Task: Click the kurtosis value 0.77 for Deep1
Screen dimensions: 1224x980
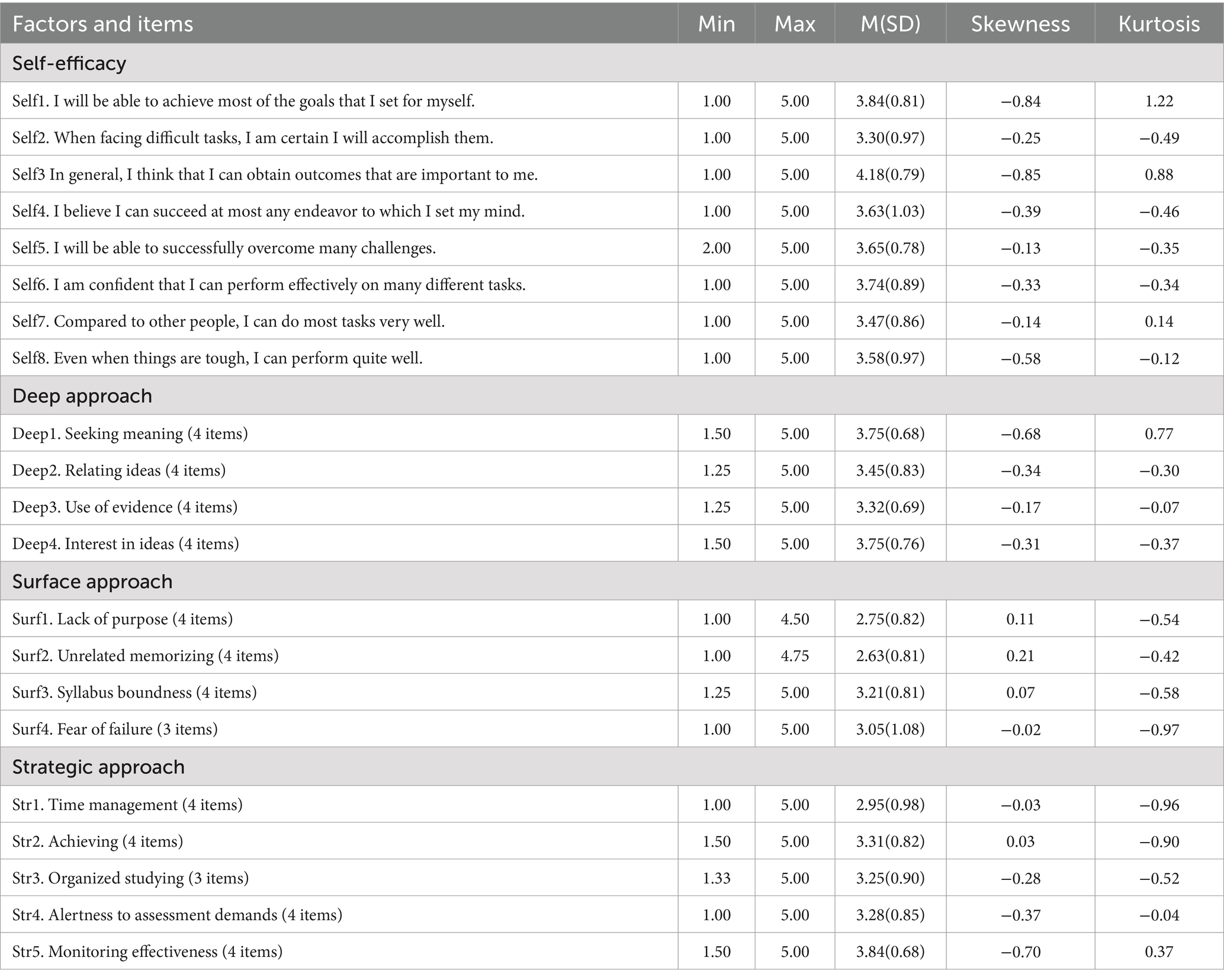Action: (x=1159, y=434)
